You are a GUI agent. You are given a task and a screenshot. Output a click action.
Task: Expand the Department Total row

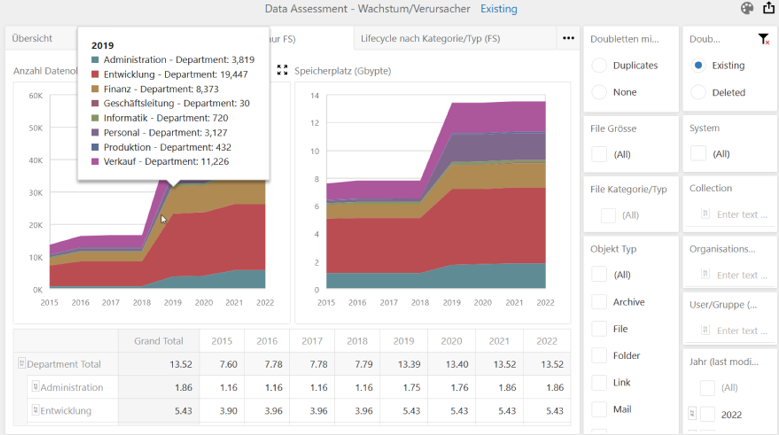[22, 364]
